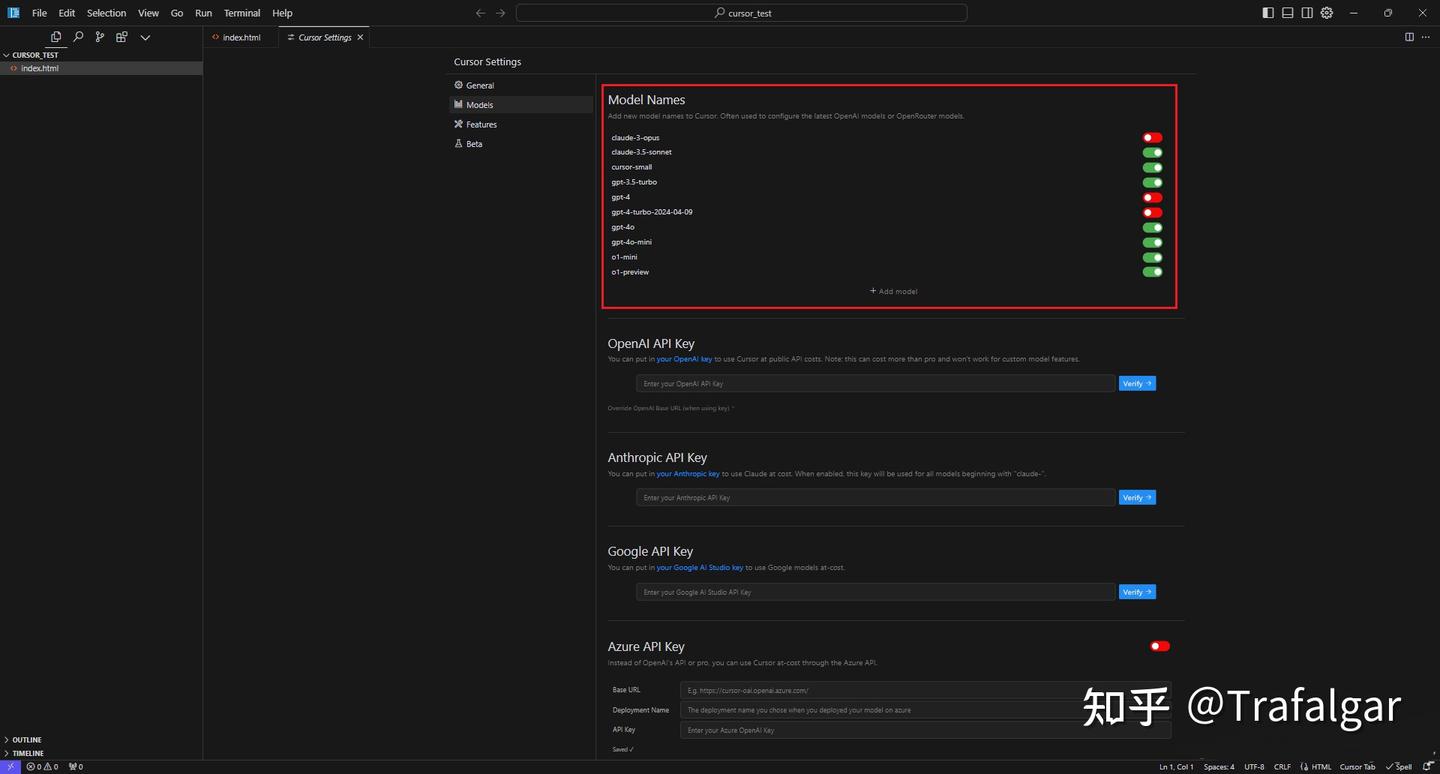Split the editor to the right
The image size is (1440, 774).
[x=1409, y=37]
